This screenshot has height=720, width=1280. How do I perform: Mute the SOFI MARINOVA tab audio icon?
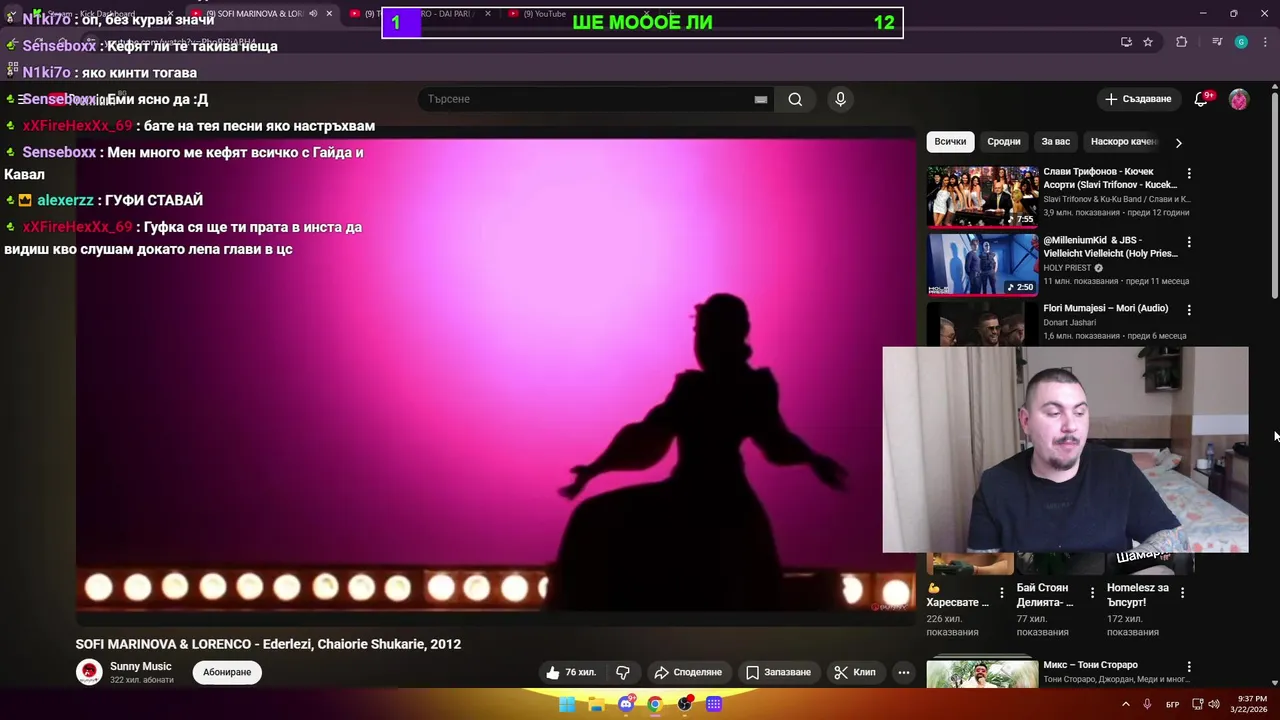[x=313, y=14]
